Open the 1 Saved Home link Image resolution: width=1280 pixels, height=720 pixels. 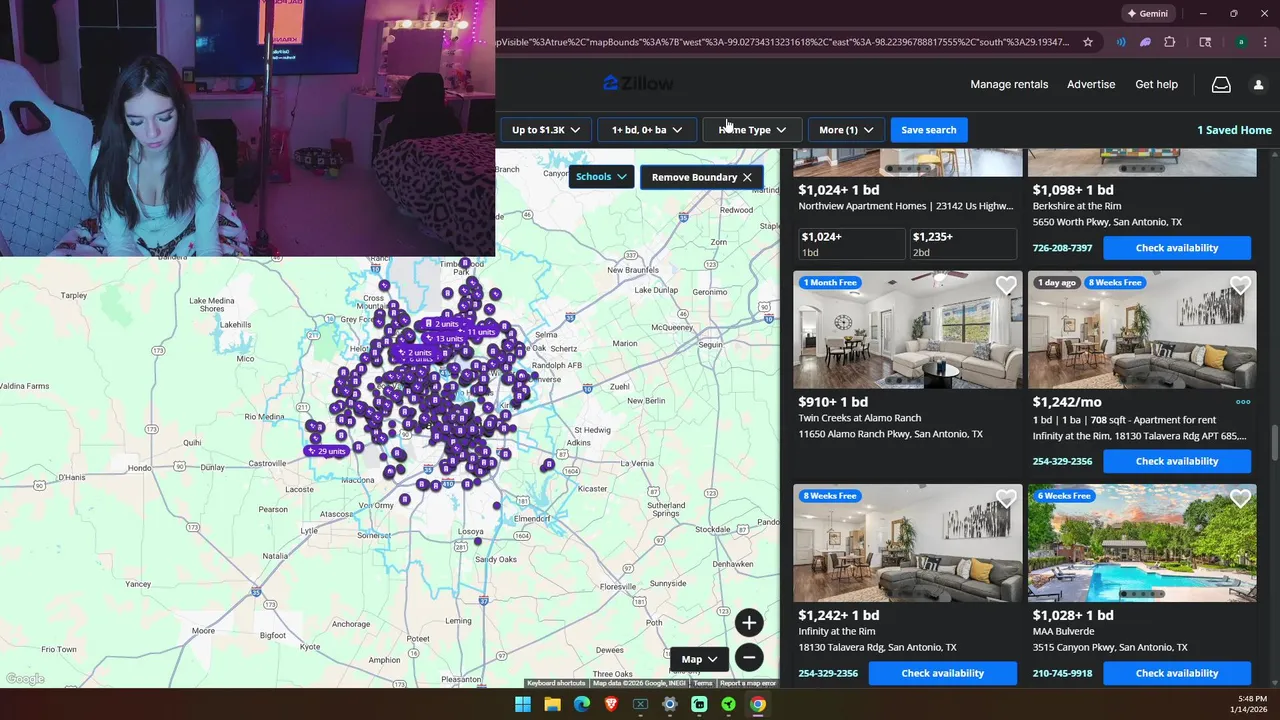point(1234,130)
